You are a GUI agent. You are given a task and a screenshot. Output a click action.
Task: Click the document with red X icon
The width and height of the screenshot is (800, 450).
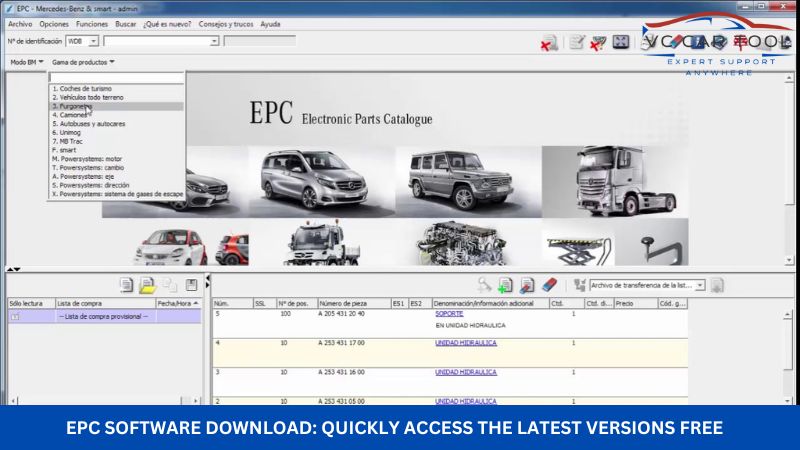(549, 43)
